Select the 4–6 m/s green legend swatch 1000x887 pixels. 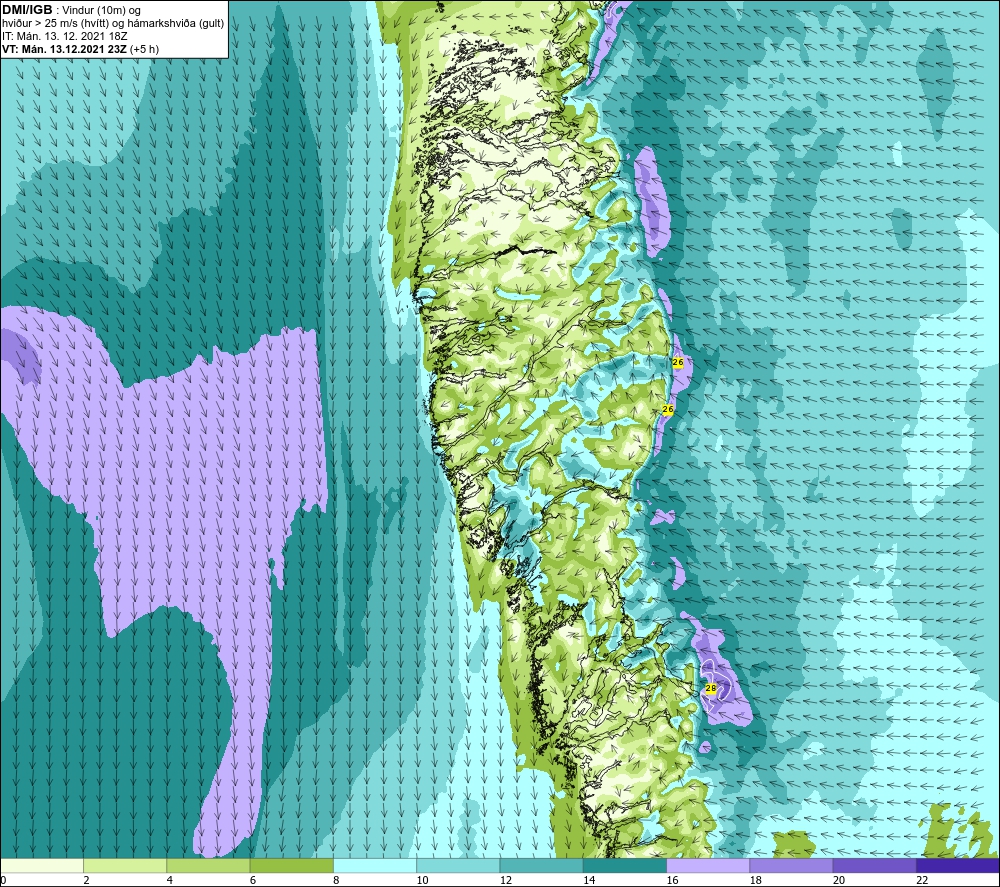[x=208, y=865]
